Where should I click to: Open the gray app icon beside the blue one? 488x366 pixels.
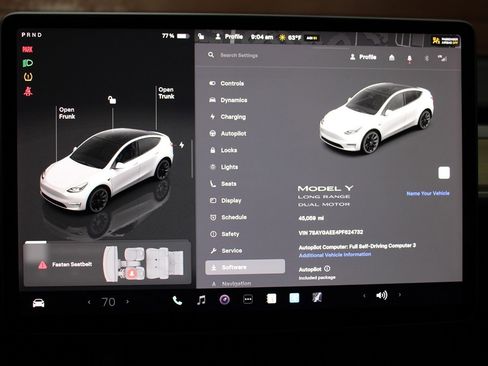coord(317,297)
